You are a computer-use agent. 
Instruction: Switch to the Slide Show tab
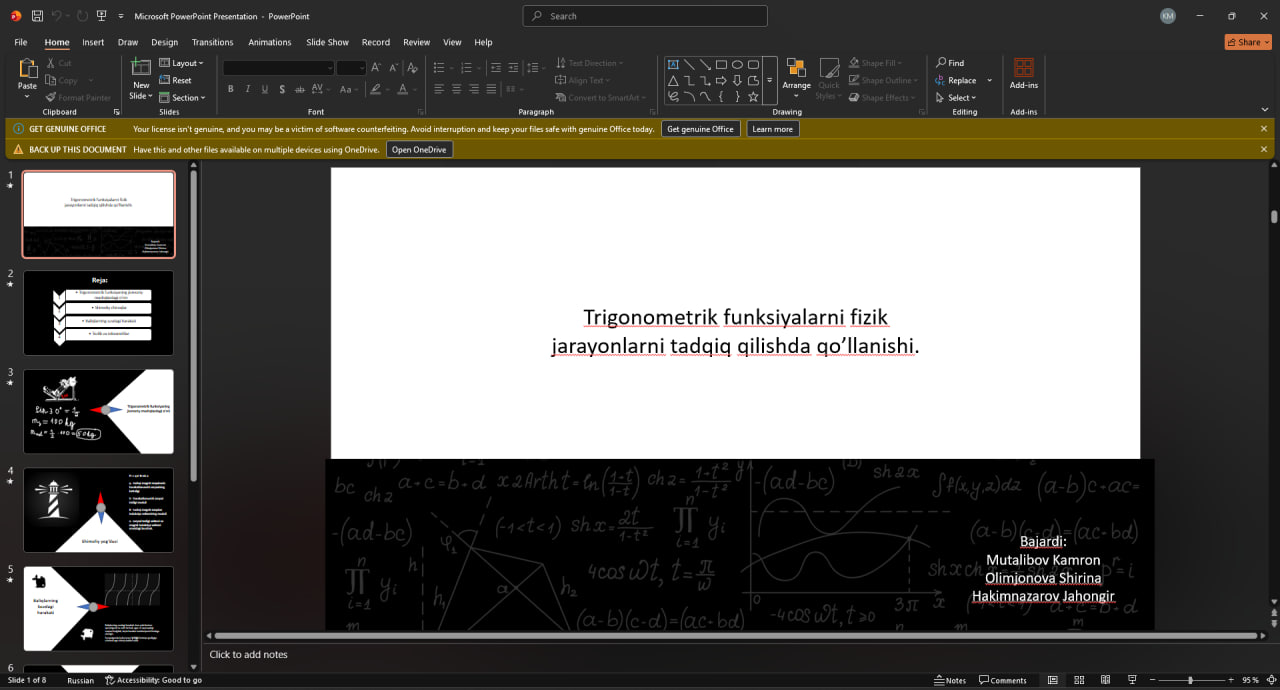click(x=327, y=42)
